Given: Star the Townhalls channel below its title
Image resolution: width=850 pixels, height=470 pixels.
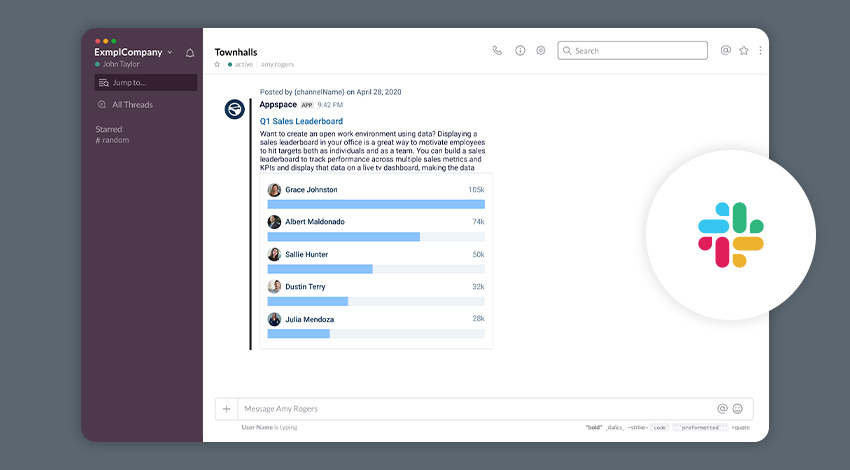Looking at the screenshot, I should tap(217, 64).
